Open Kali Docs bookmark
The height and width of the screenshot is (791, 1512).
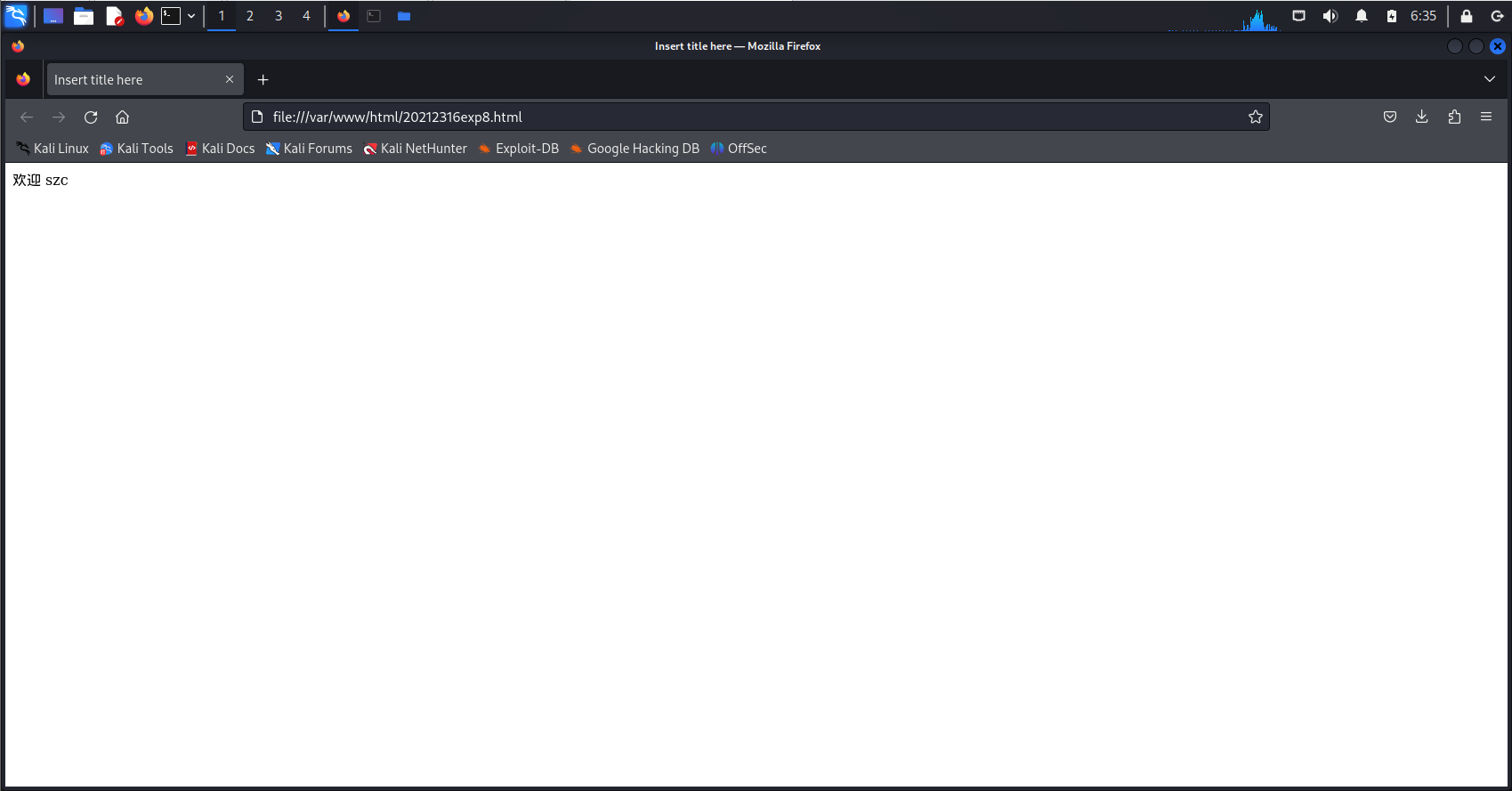[220, 149]
